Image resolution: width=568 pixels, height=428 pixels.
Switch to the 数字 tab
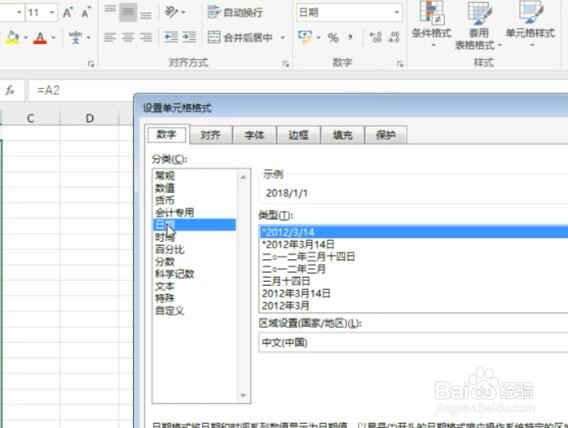click(167, 134)
